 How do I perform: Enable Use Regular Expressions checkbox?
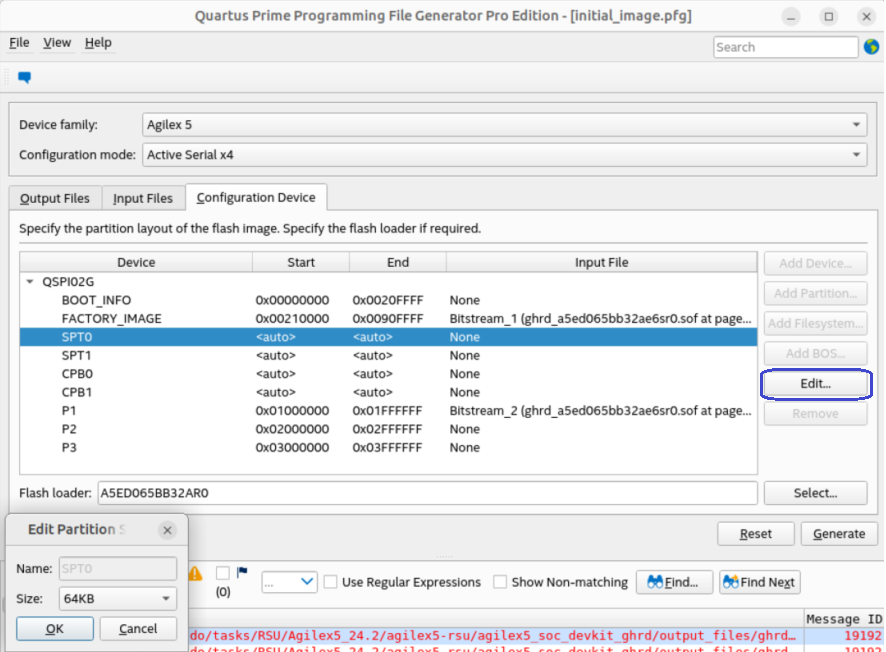[x=332, y=582]
